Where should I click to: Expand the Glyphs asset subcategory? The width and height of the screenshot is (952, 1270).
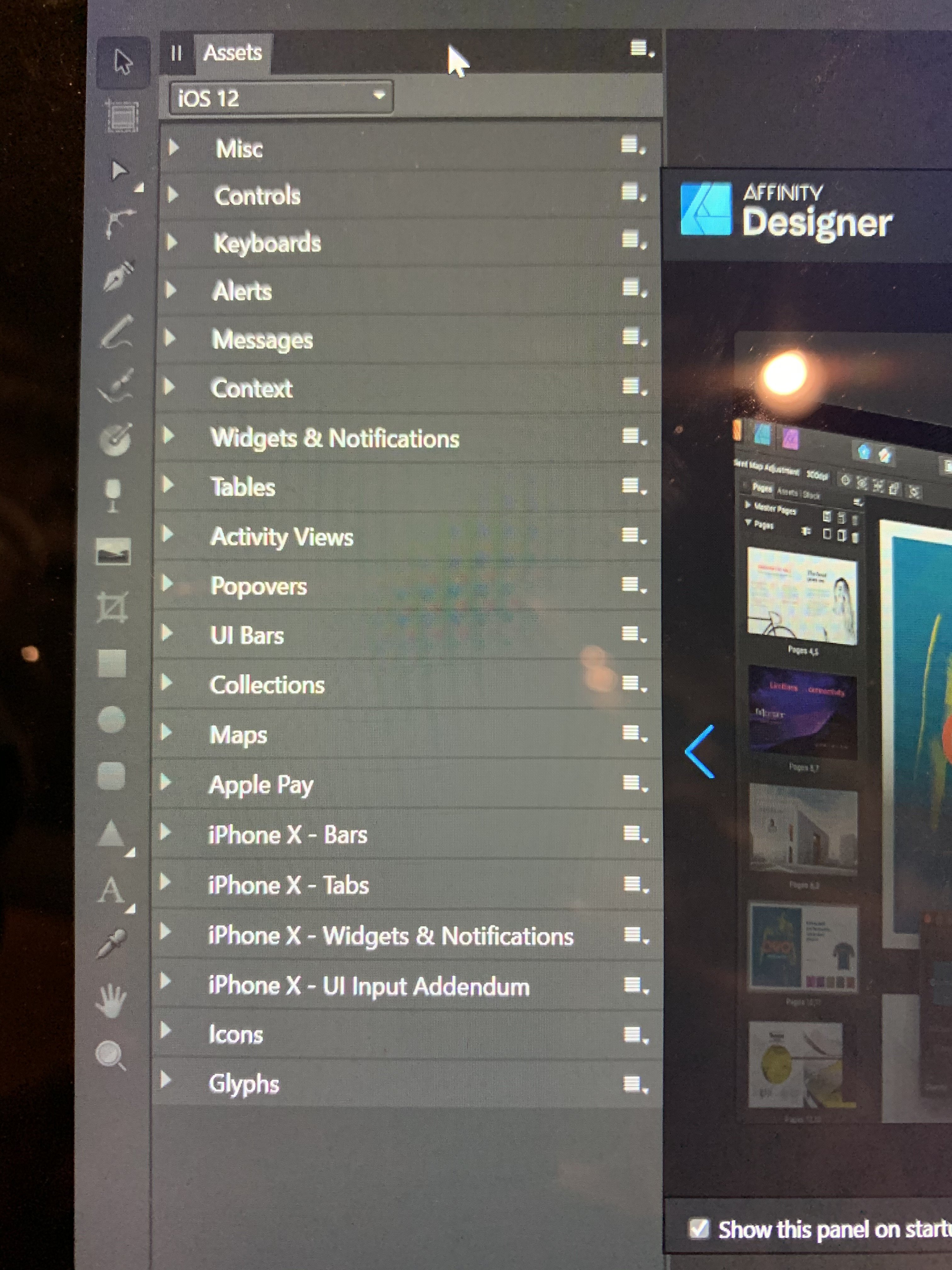(165, 1080)
